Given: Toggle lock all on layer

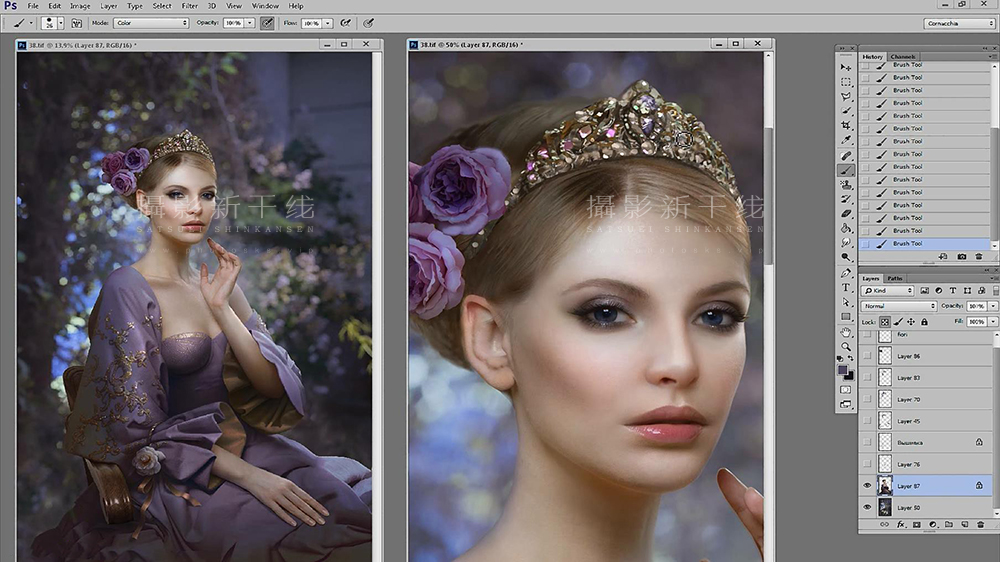Looking at the screenshot, I should (924, 322).
